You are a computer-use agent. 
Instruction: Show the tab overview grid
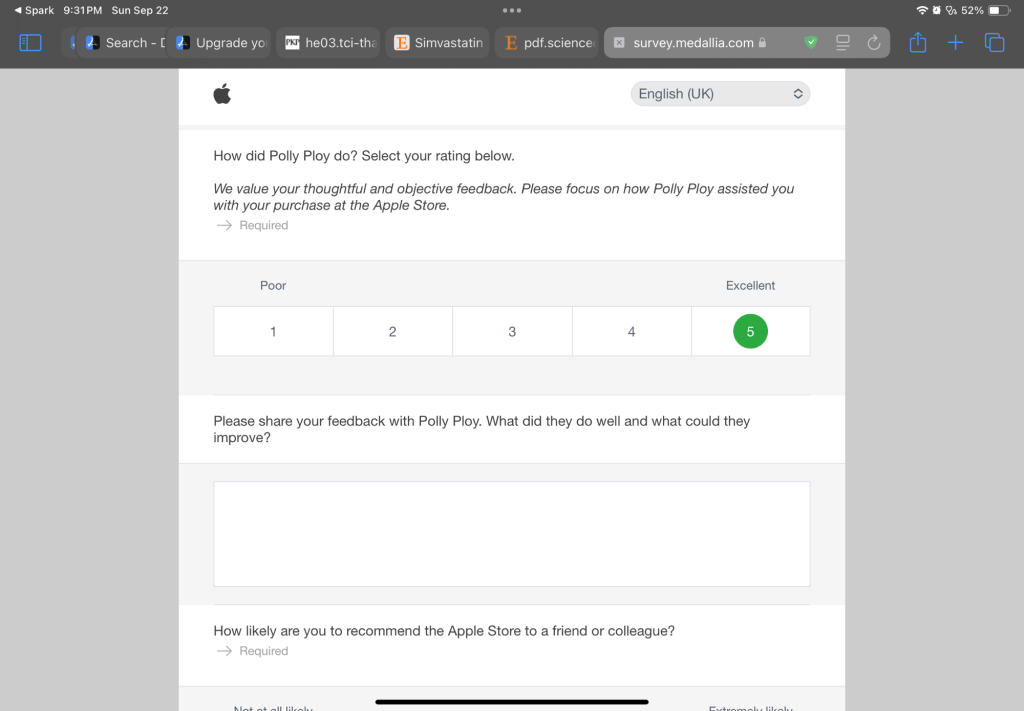coord(994,43)
